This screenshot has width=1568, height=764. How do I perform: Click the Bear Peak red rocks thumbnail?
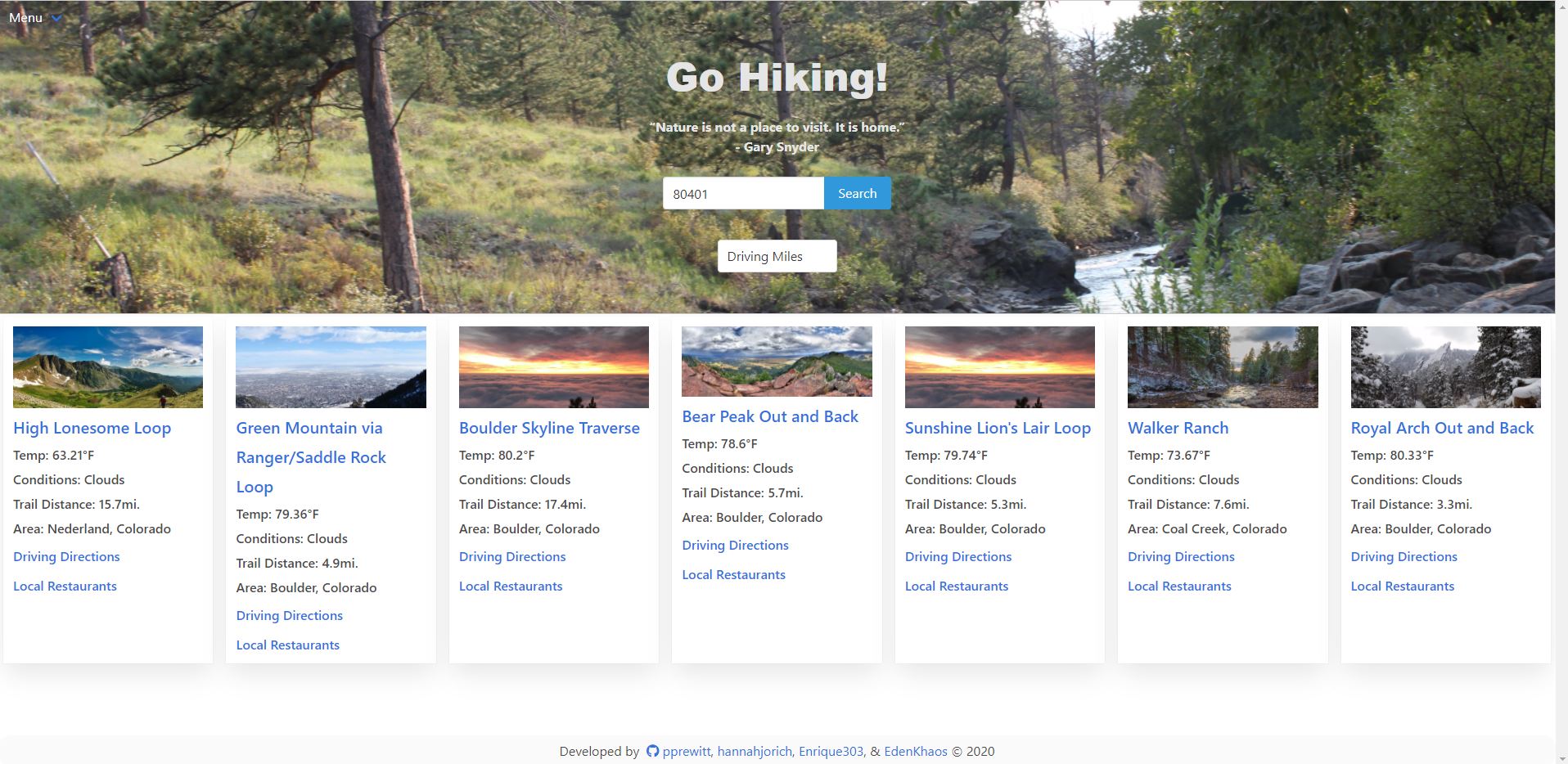coord(776,362)
